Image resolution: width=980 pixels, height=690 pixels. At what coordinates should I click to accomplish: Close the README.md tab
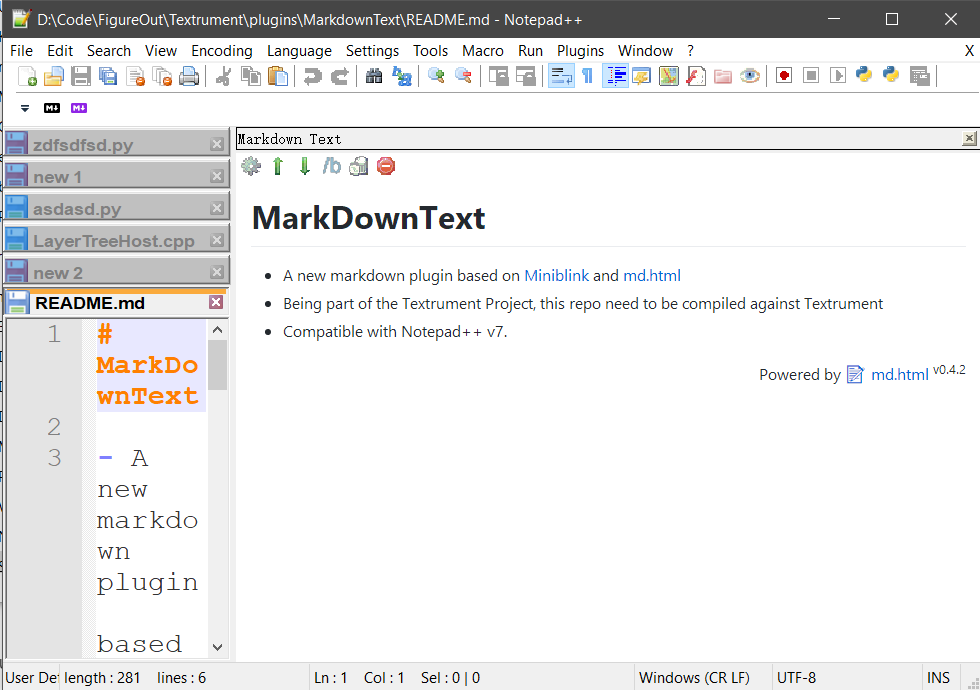coord(216,302)
